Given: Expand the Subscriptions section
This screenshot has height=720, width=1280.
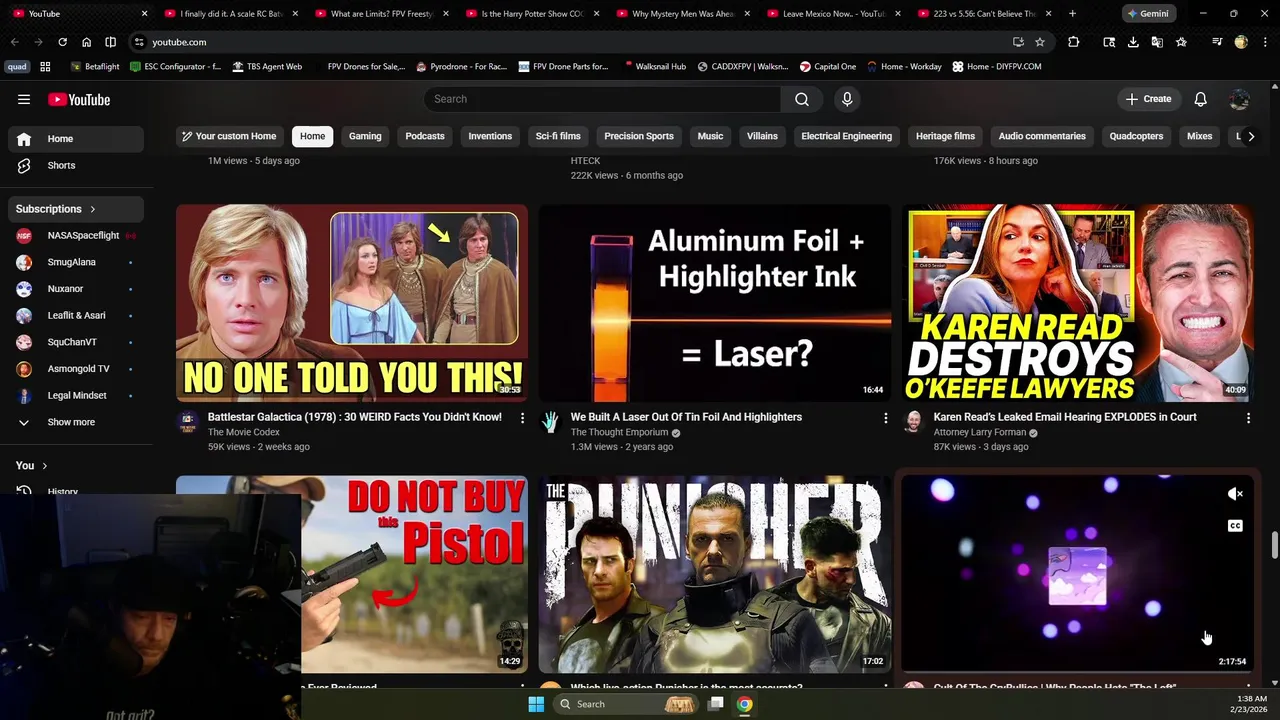Looking at the screenshot, I should point(76,209).
